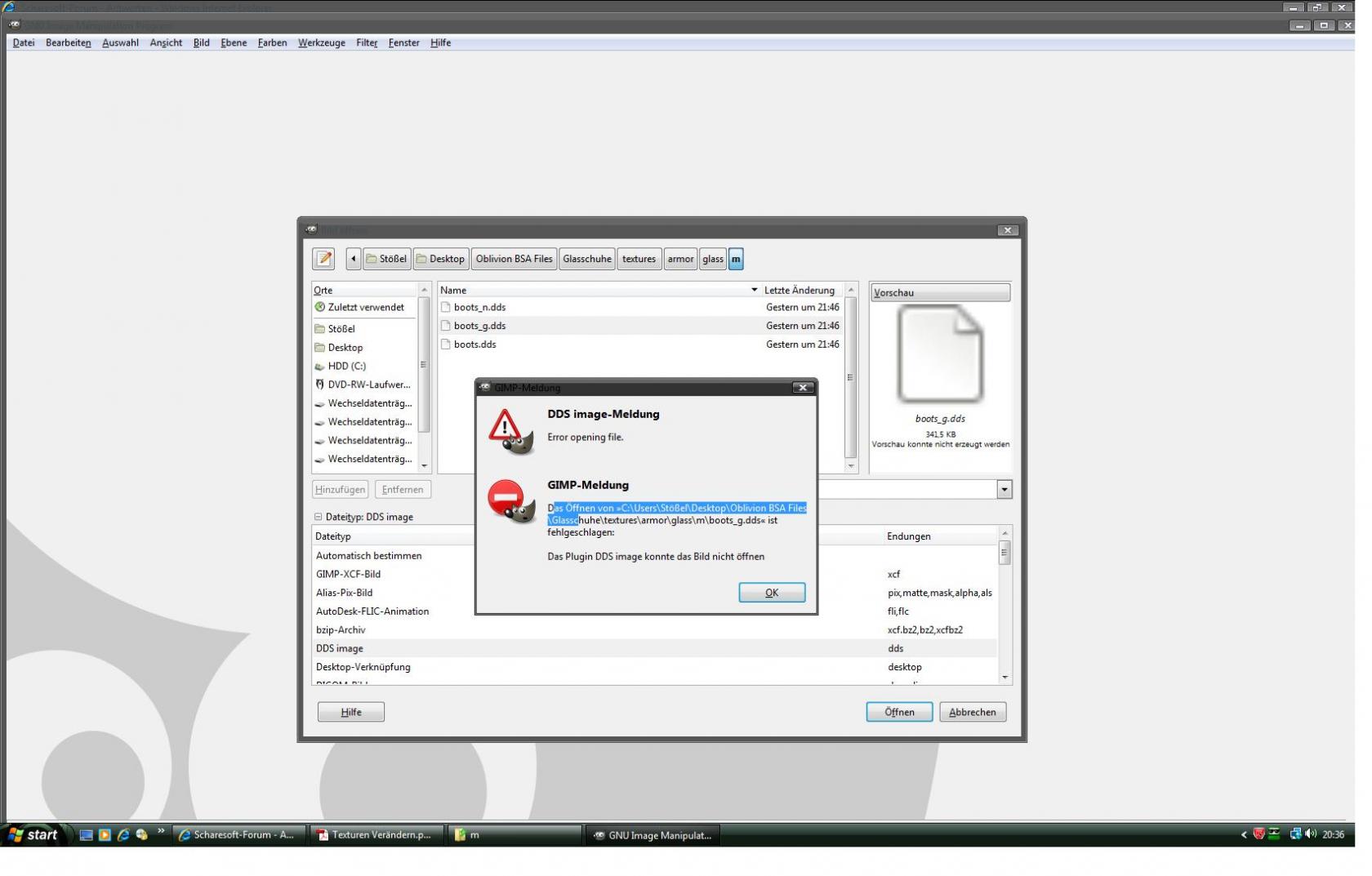Click the pencil icon to type a filename
This screenshot has width=1372, height=876.
[323, 259]
